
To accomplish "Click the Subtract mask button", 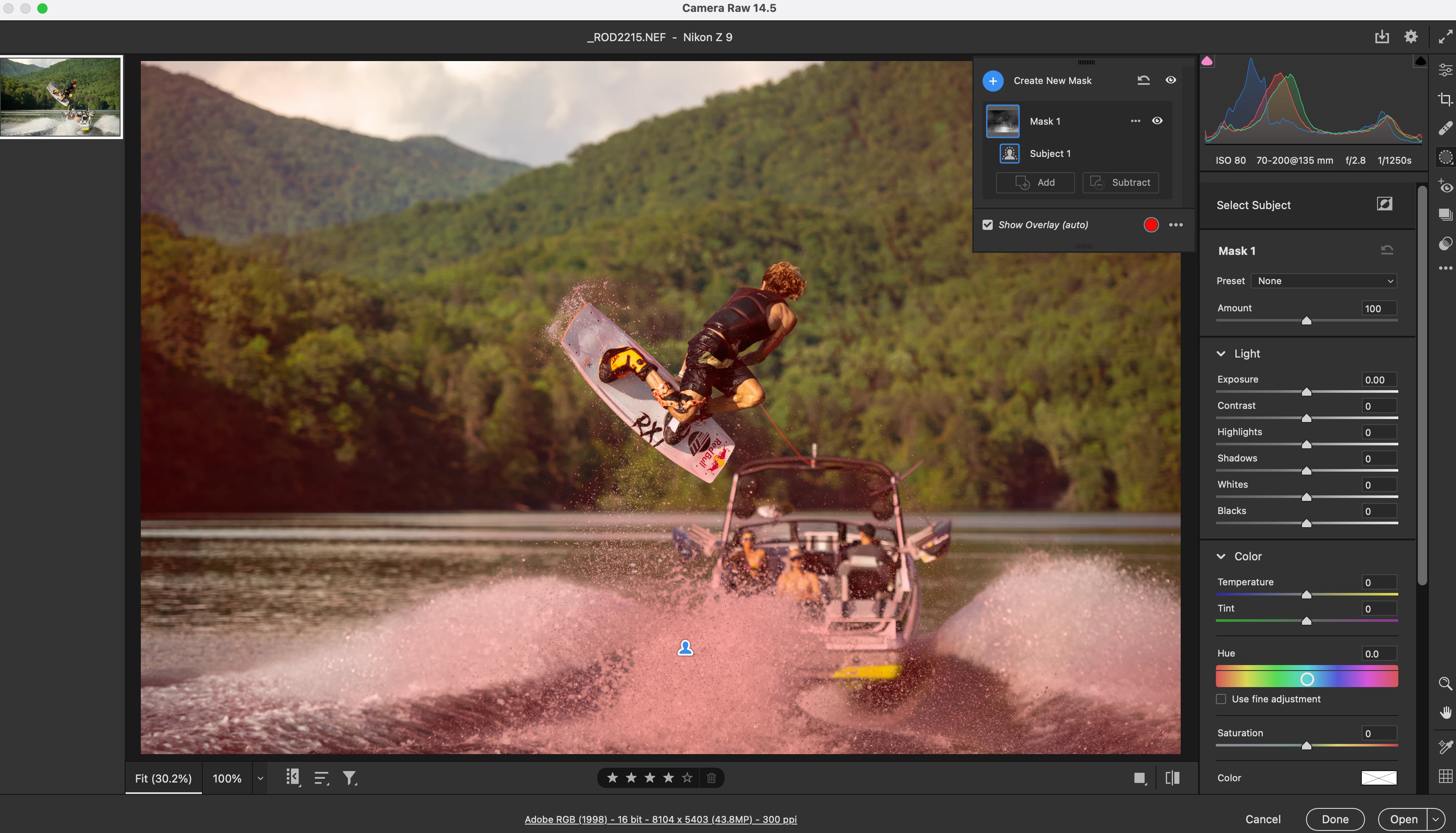I will pos(1120,182).
